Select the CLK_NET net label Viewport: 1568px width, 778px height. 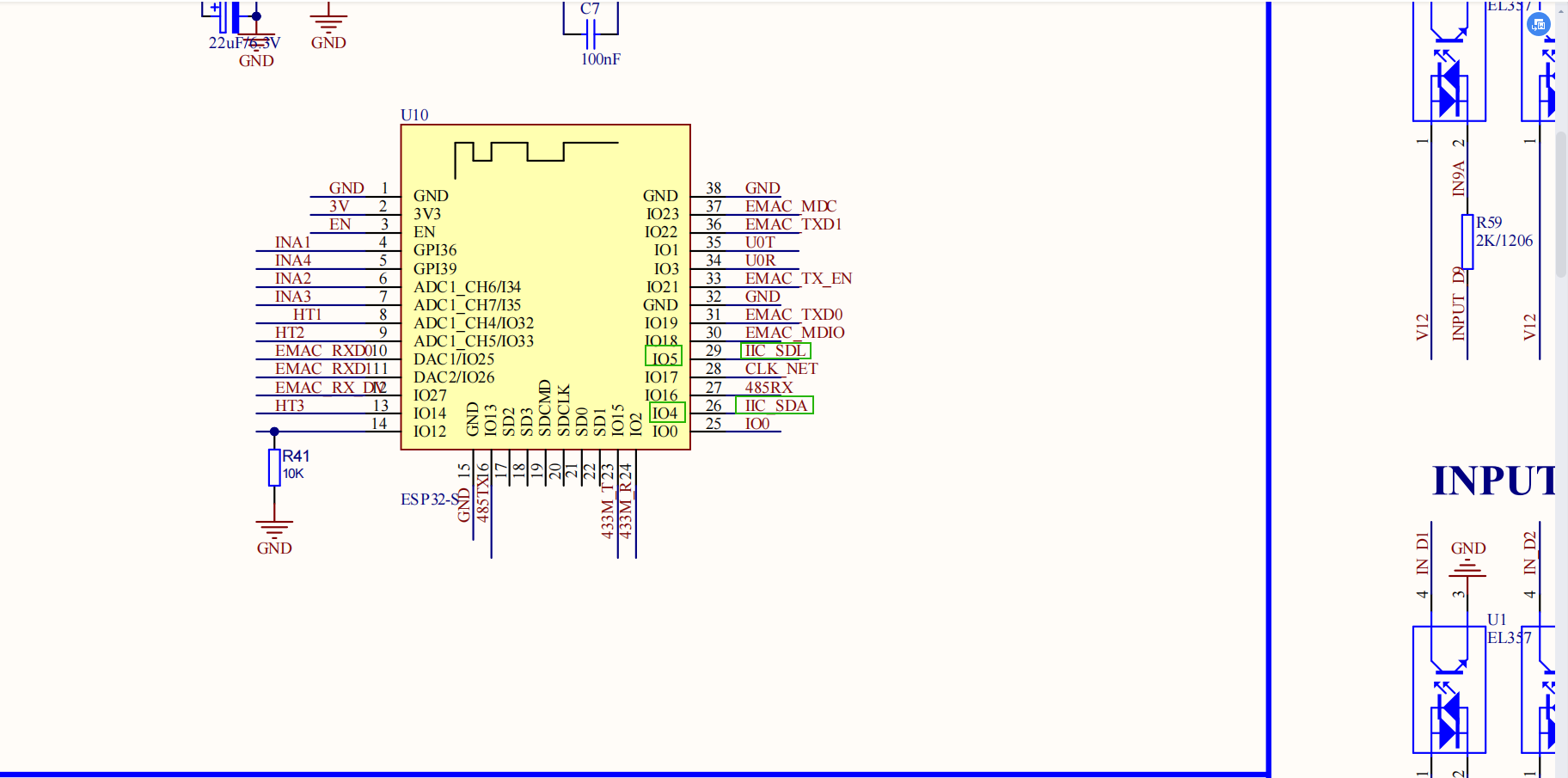(781, 369)
